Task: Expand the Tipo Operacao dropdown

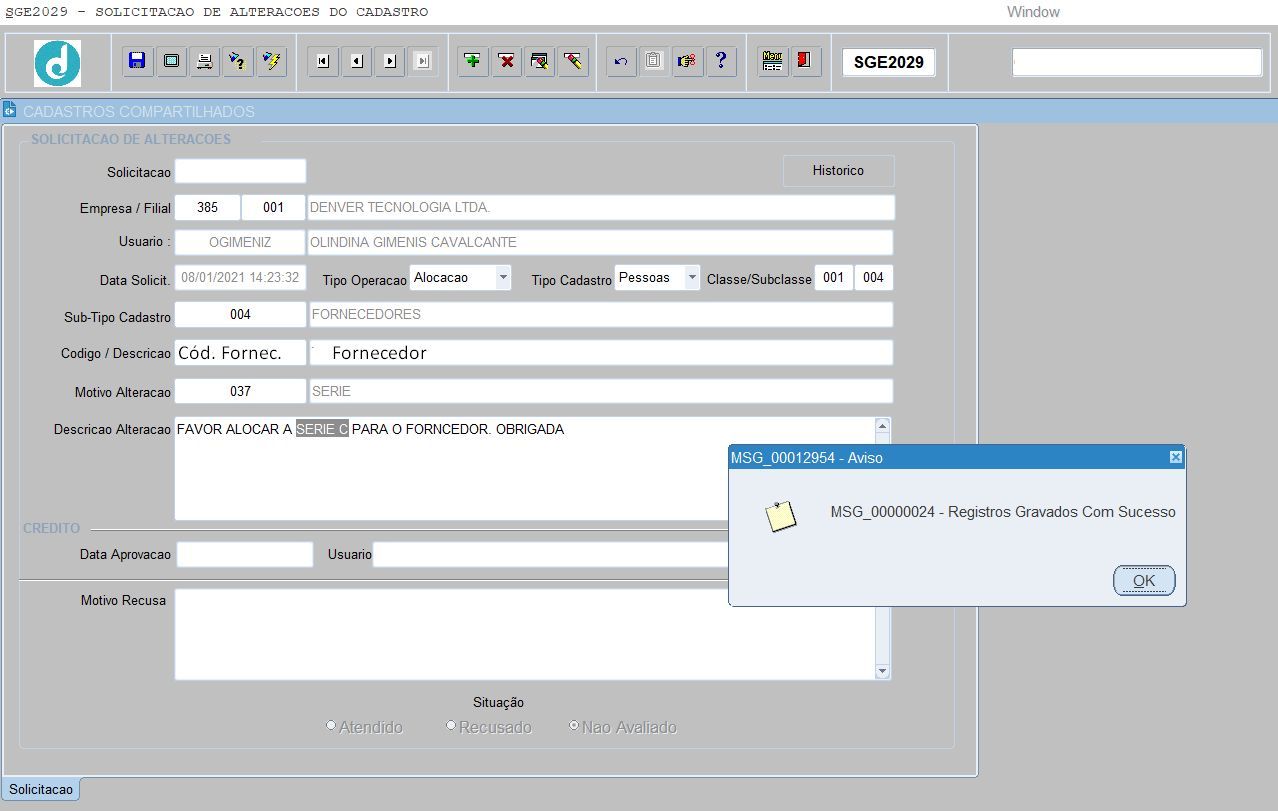Action: pyautogui.click(x=503, y=277)
